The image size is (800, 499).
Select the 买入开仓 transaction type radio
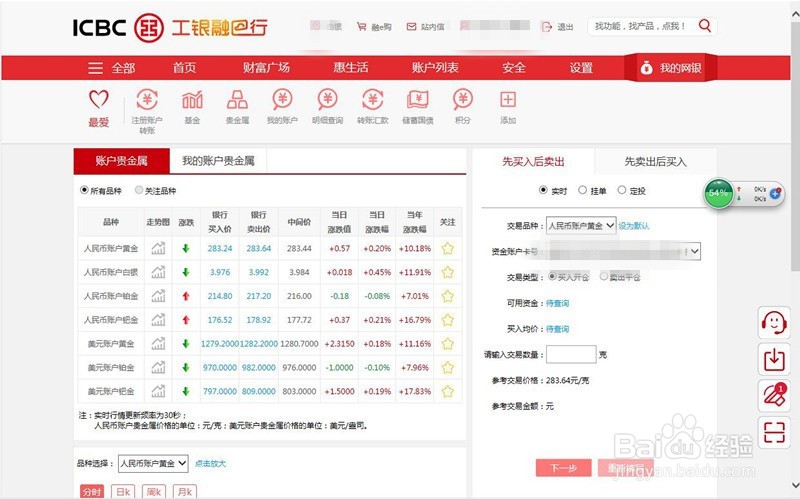coord(552,277)
